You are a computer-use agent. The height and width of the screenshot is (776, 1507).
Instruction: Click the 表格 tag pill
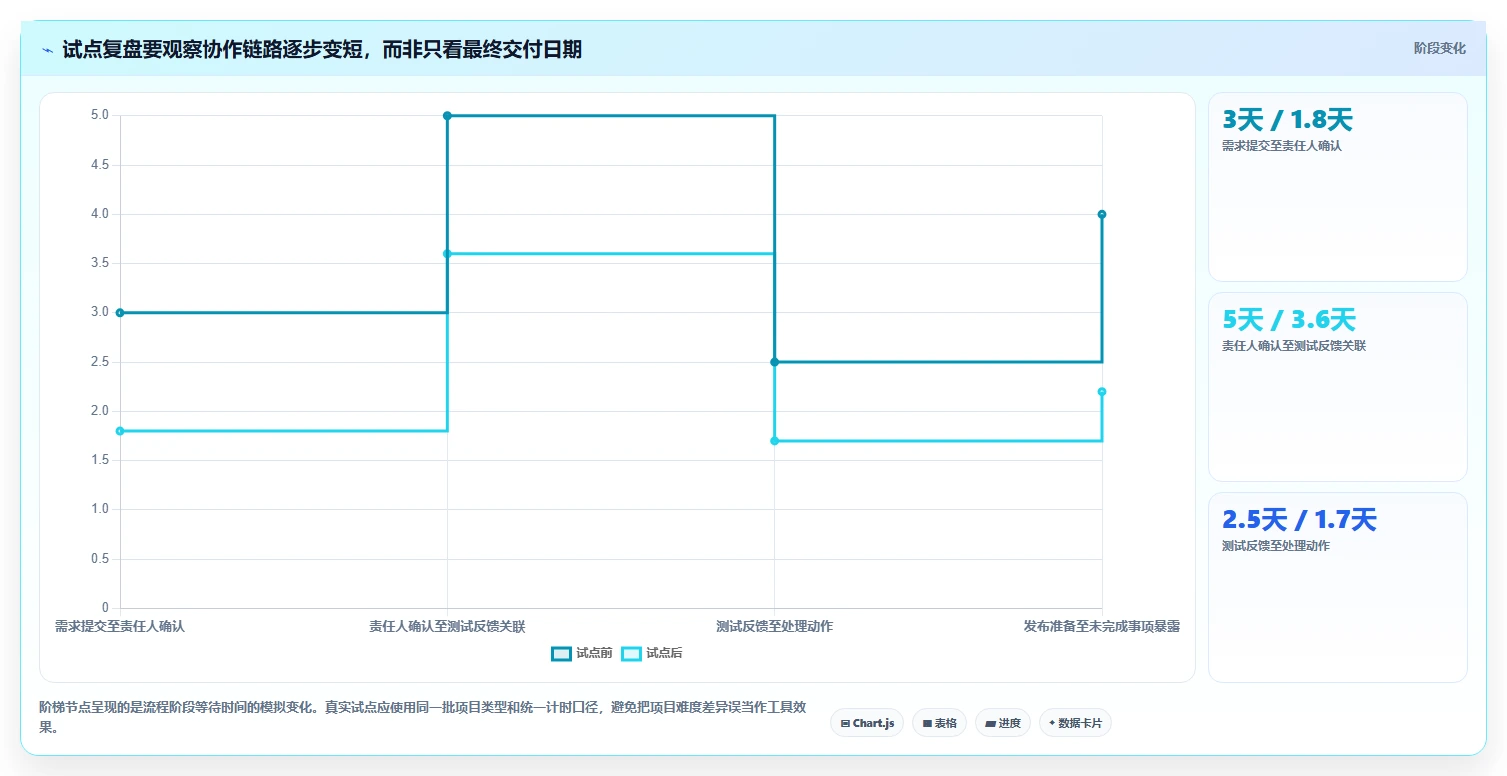point(939,722)
